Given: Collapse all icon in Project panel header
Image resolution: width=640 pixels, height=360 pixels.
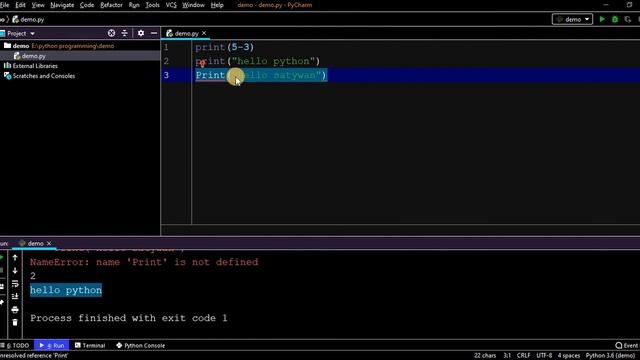Looking at the screenshot, I should (x=124, y=33).
